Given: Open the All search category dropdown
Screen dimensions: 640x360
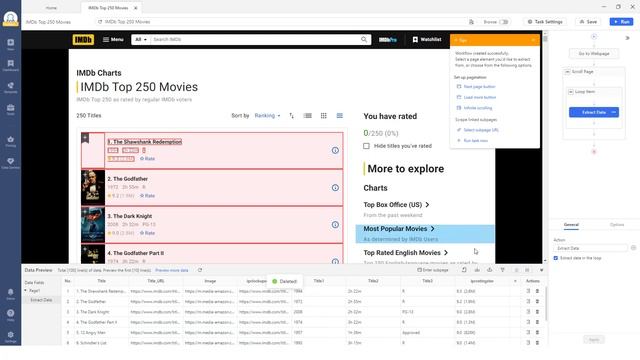Looking at the screenshot, I should pos(141,40).
